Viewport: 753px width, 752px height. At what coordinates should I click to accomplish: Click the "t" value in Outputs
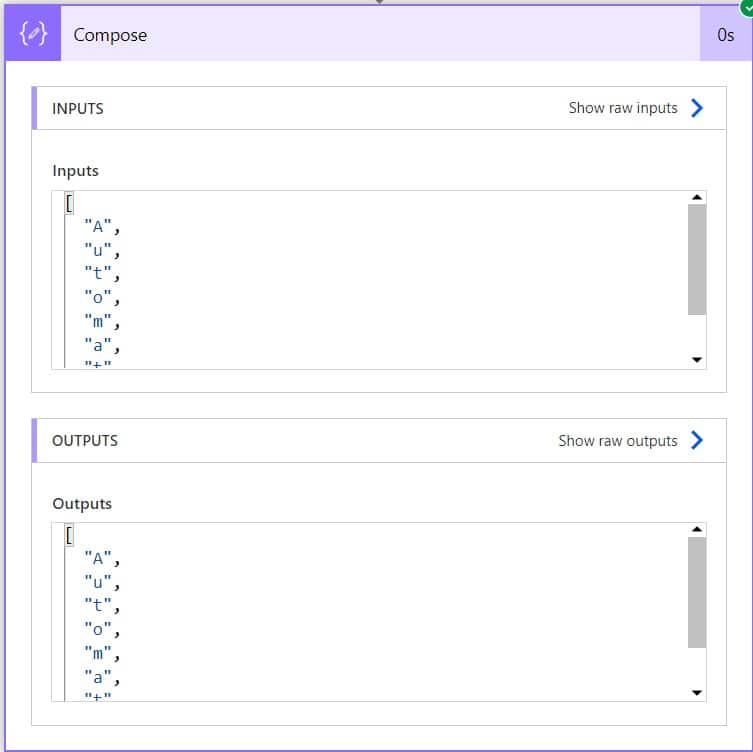[98, 606]
